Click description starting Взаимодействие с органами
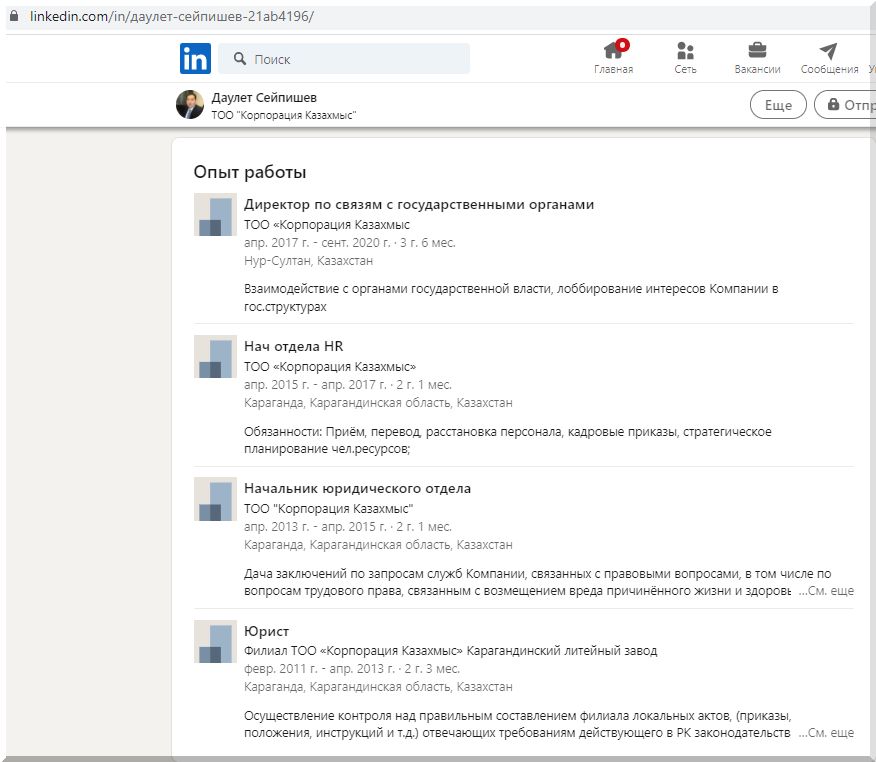 [x=511, y=298]
